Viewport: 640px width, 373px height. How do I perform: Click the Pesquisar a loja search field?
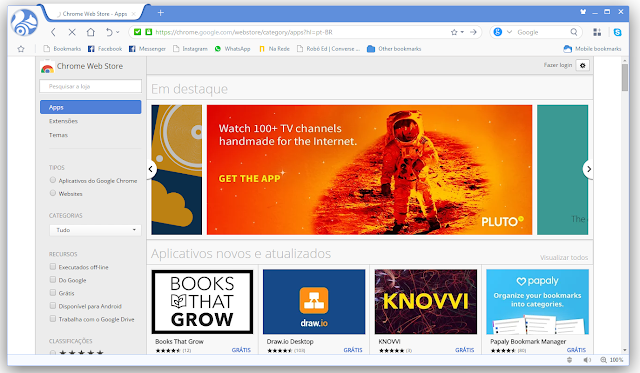[91, 86]
